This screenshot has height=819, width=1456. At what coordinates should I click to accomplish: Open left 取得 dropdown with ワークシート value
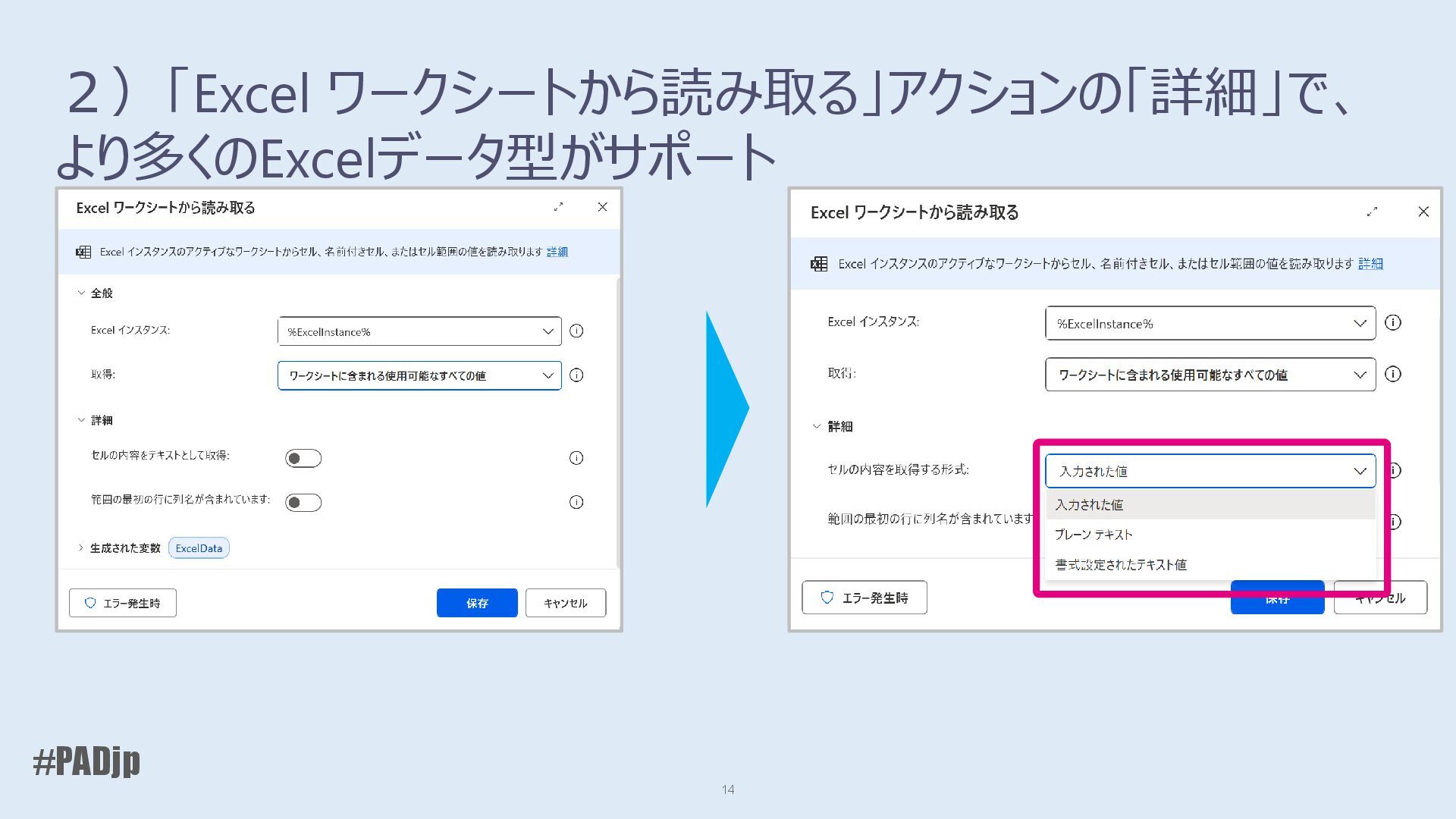pyautogui.click(x=419, y=376)
